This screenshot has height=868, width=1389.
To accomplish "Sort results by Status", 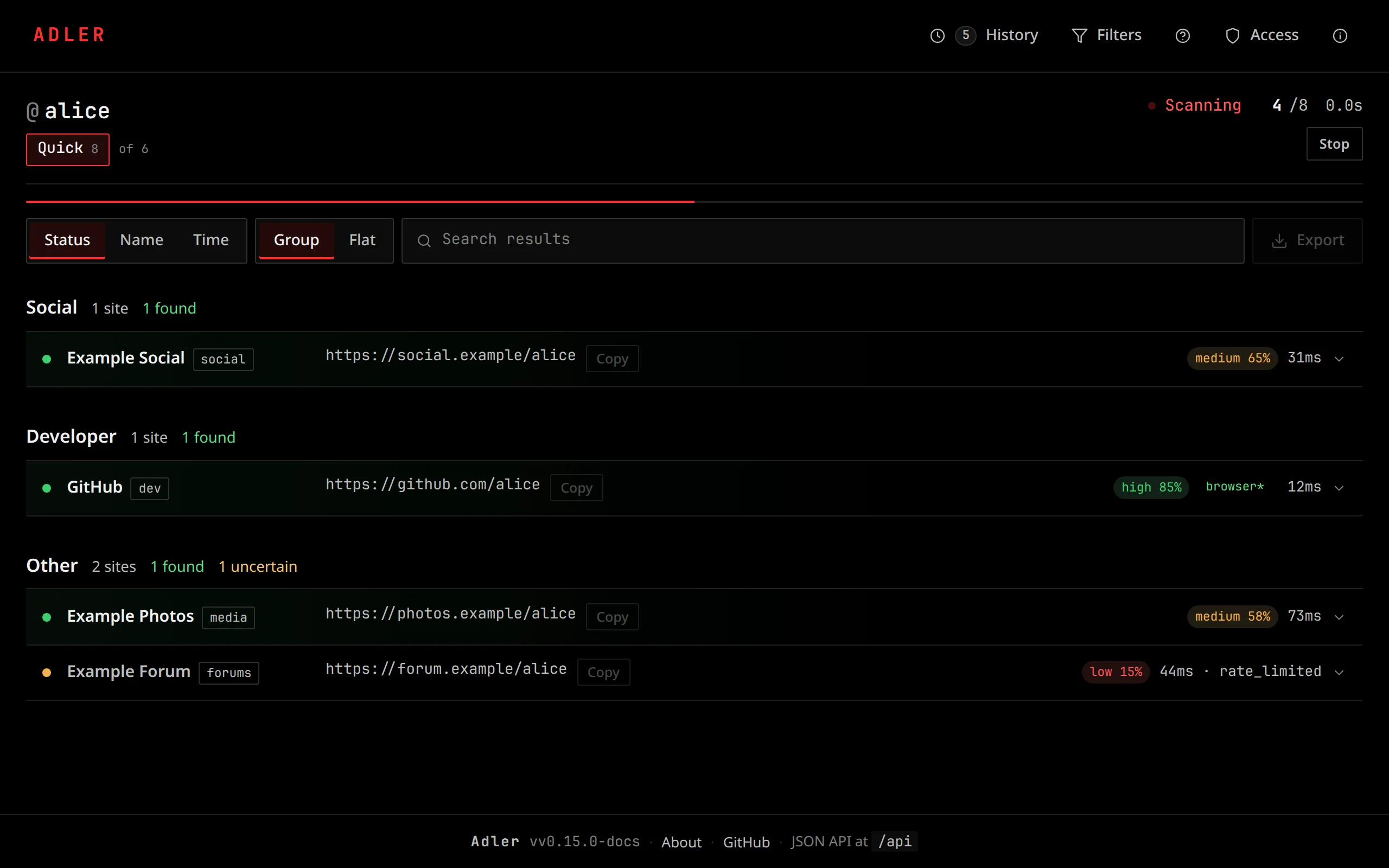I will coord(67,240).
